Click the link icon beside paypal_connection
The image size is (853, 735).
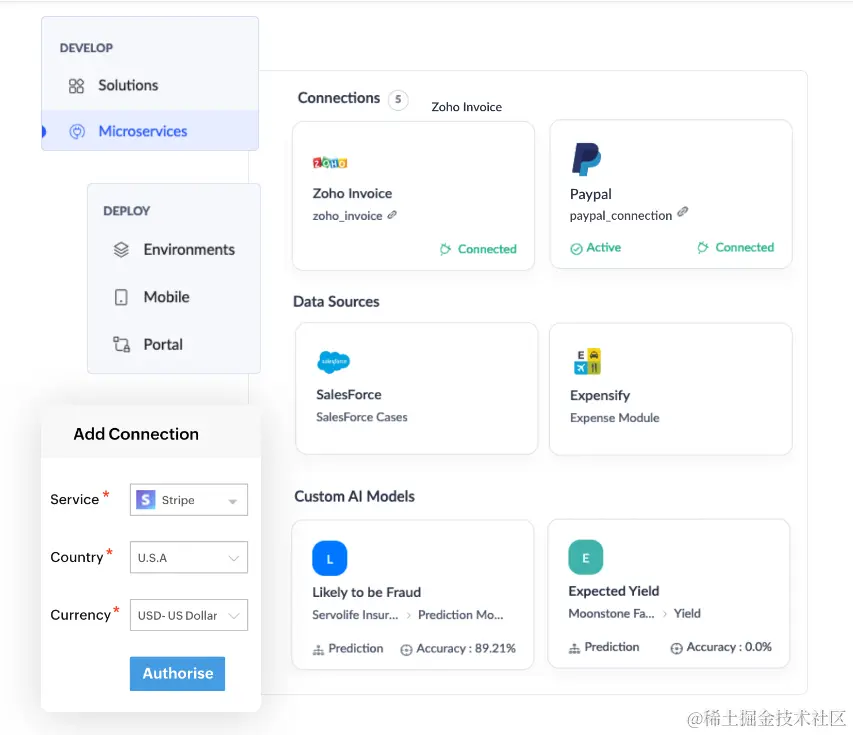(x=683, y=211)
